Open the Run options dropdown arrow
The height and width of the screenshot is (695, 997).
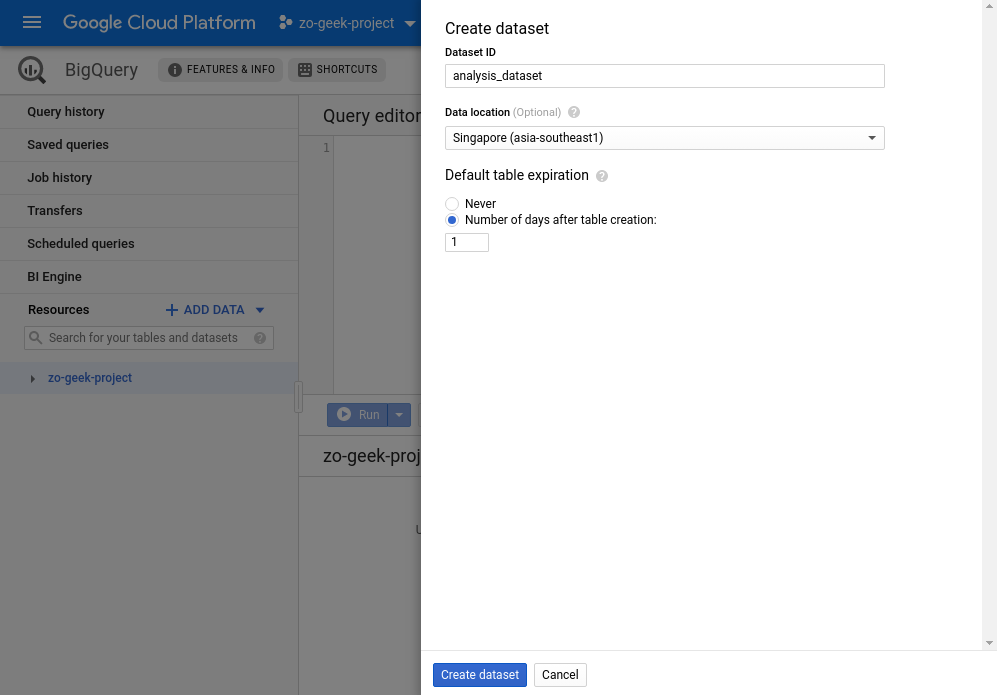[x=399, y=415]
